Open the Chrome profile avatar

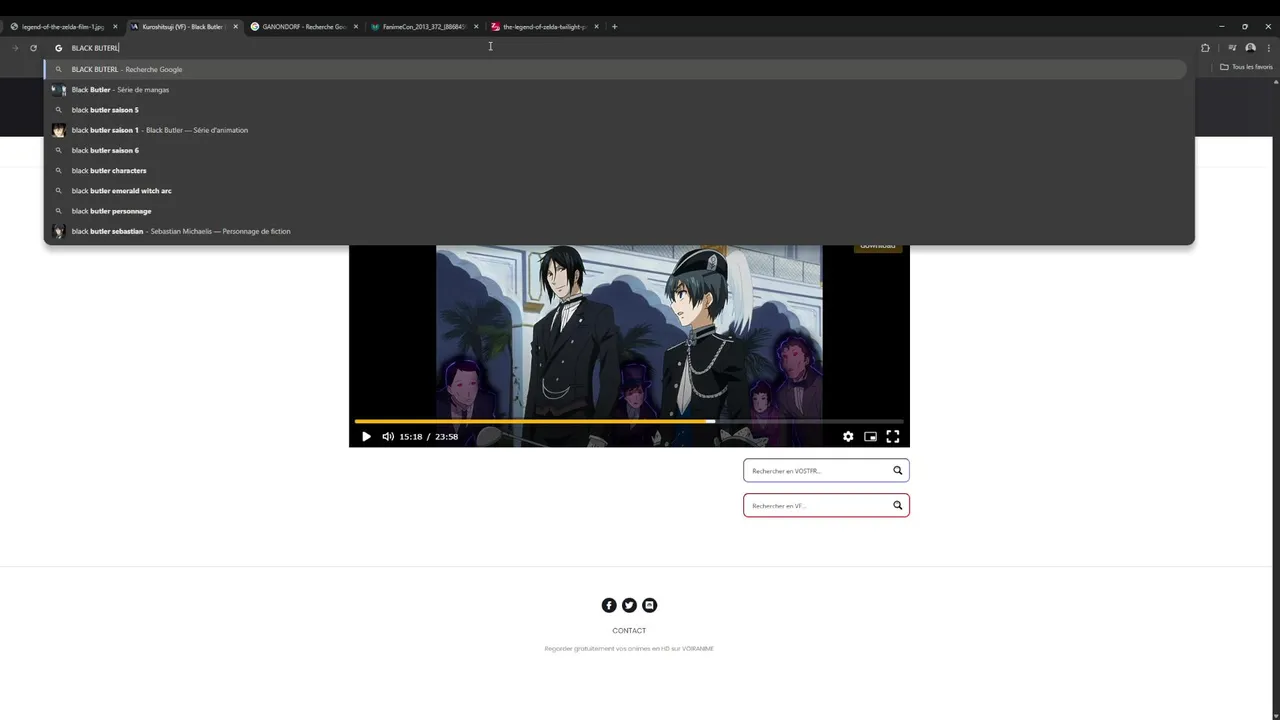point(1250,48)
